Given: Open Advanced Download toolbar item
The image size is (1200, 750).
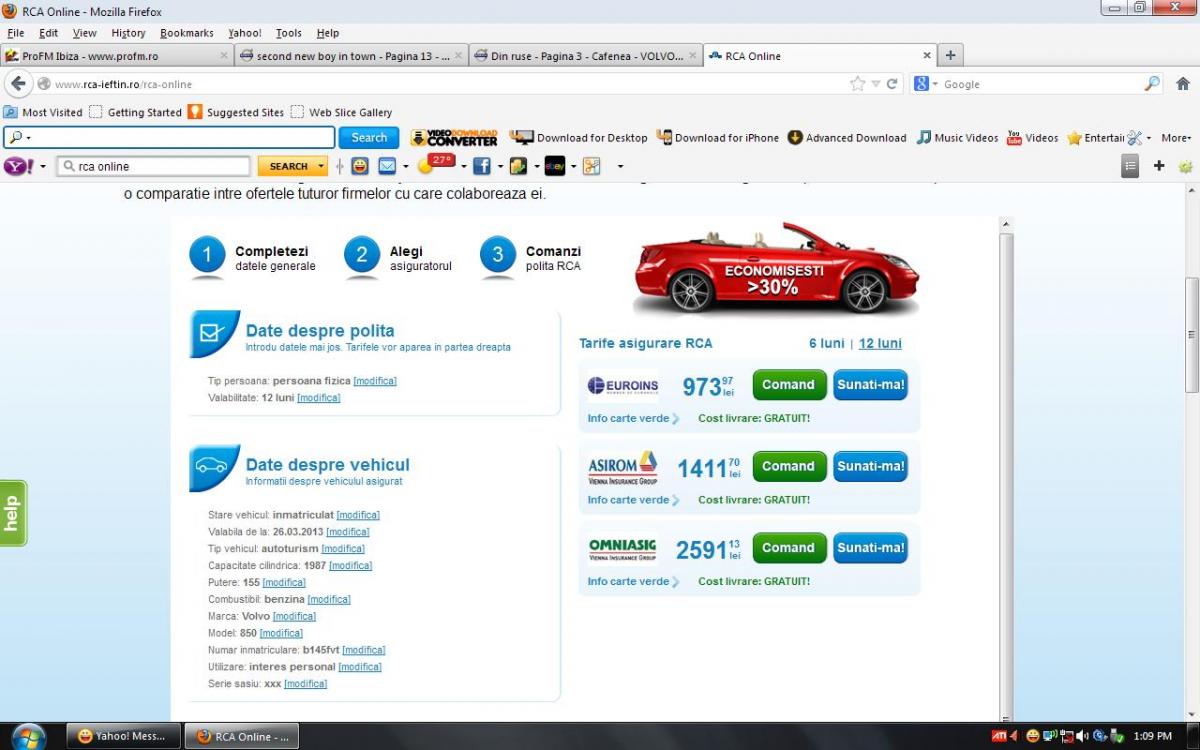Looking at the screenshot, I should 847,138.
